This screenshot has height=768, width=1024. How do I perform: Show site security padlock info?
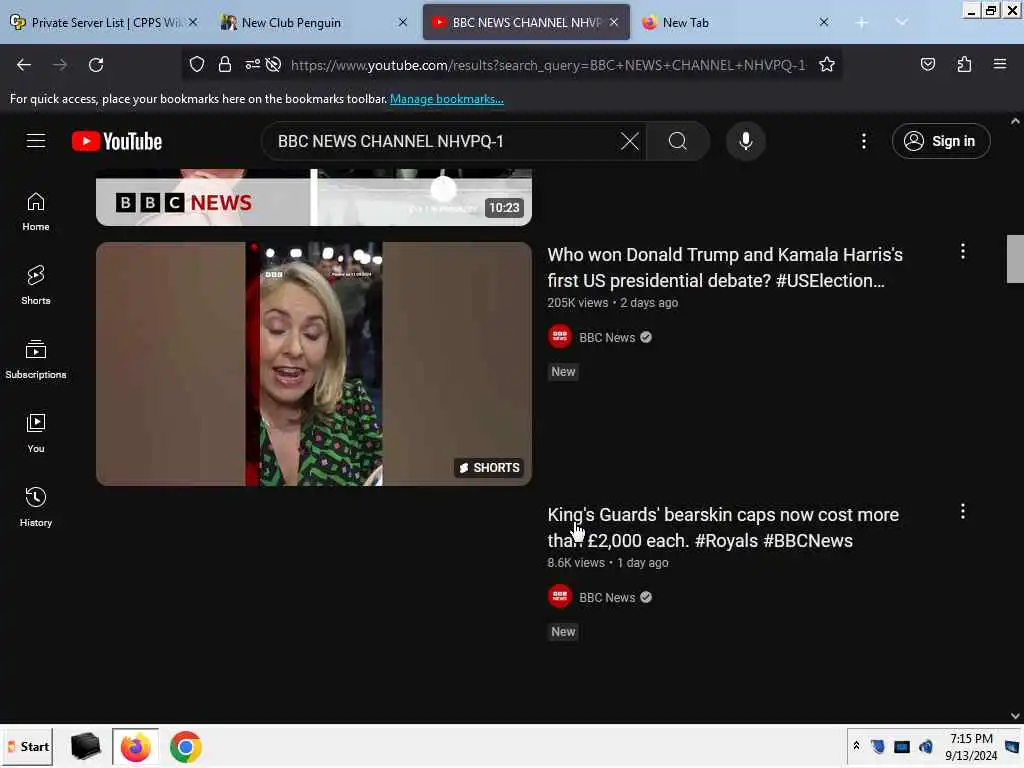coord(225,64)
